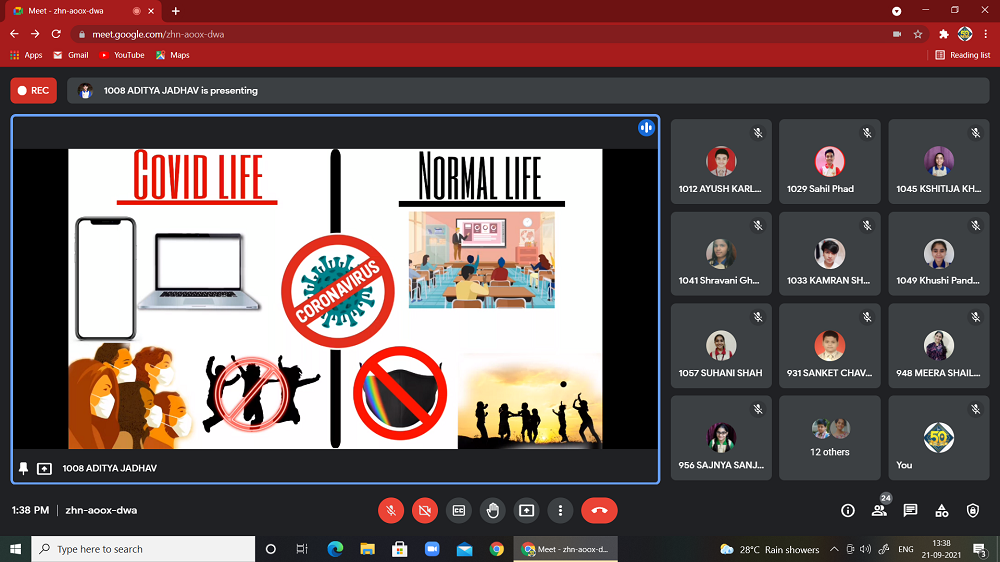The image size is (1000, 562).
Task: Open the Activities panel
Action: click(x=942, y=510)
